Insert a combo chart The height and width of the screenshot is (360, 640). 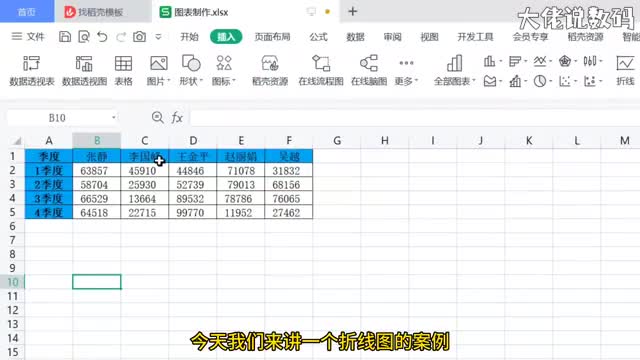click(x=515, y=81)
